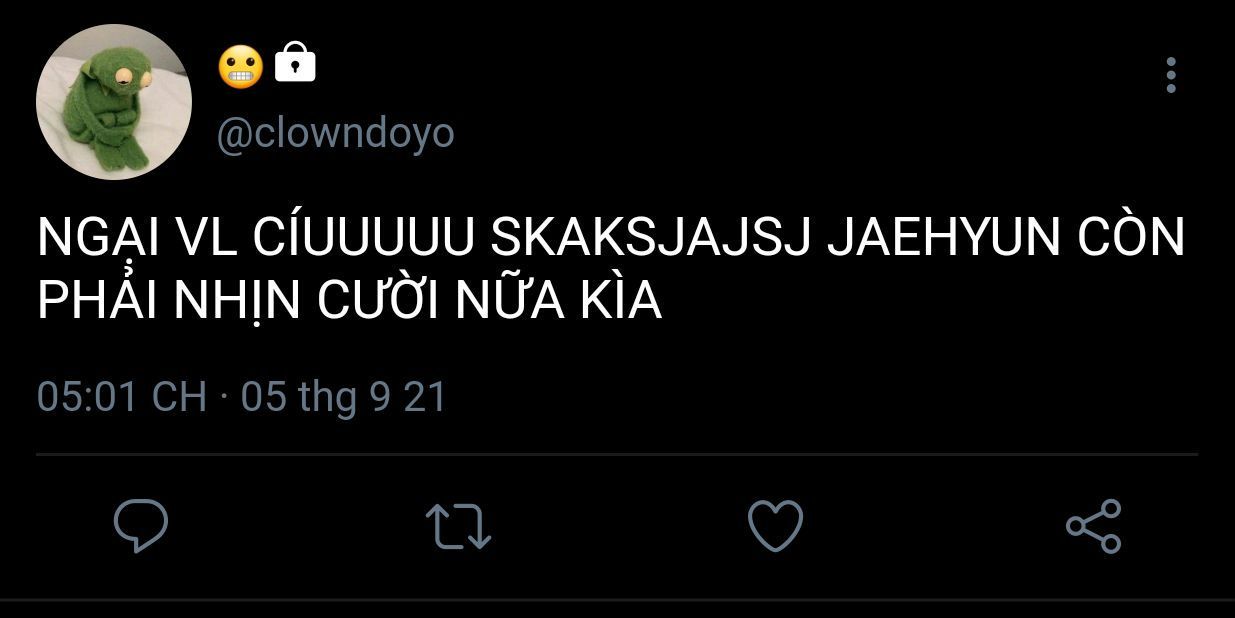The width and height of the screenshot is (1235, 618).
Task: Click the 05:01 CH time stamp
Action: tap(121, 397)
